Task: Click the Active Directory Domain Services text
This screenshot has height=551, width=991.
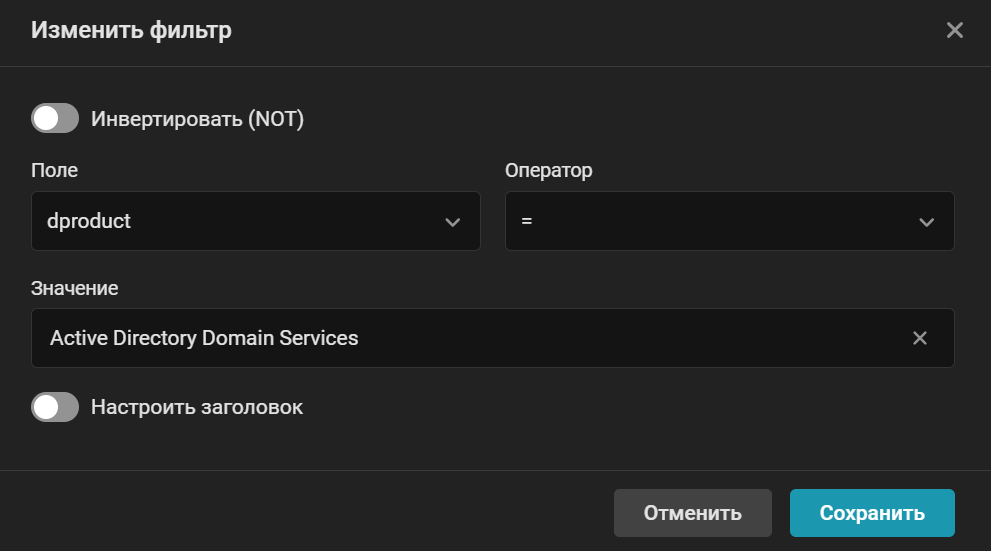Action: 204,338
